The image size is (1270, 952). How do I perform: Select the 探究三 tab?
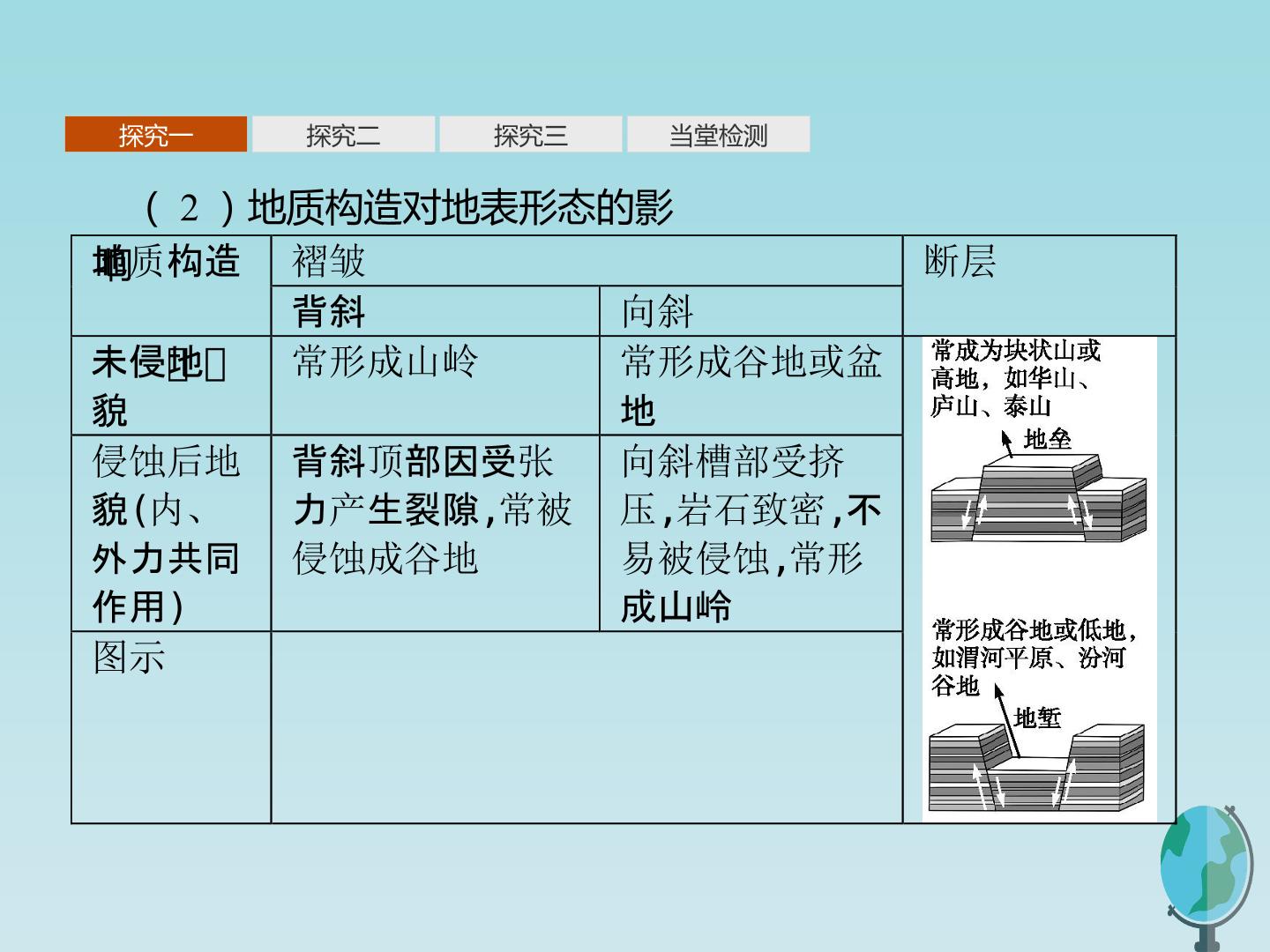pos(530,135)
